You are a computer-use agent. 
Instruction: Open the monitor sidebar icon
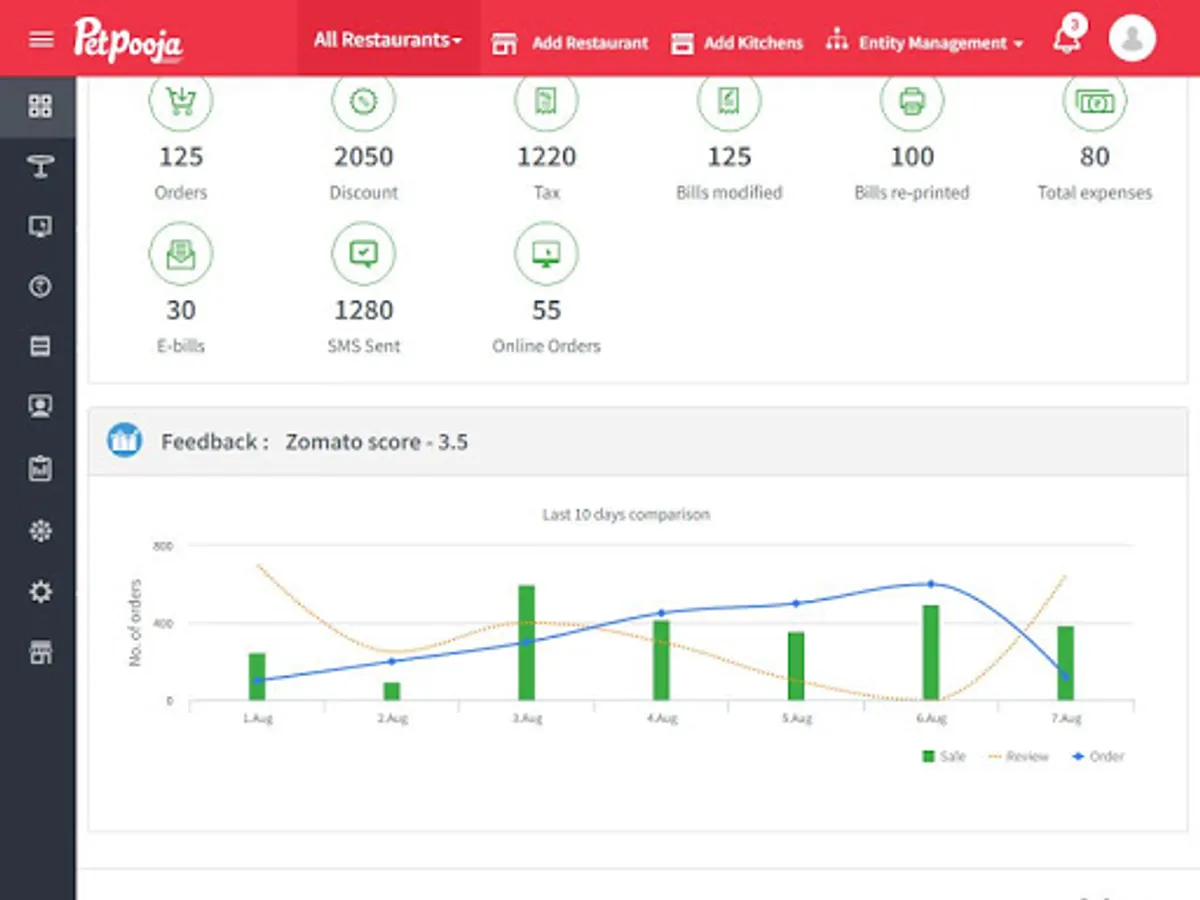(40, 226)
